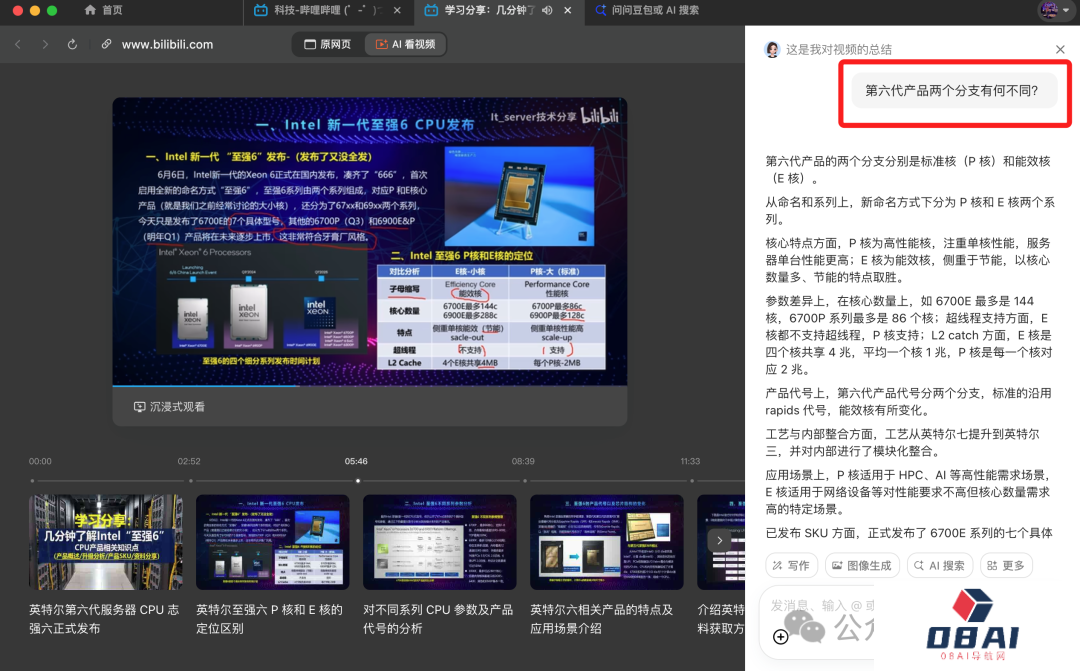Click the plus attachment icon in chat box
The width and height of the screenshot is (1080, 671).
781,636
